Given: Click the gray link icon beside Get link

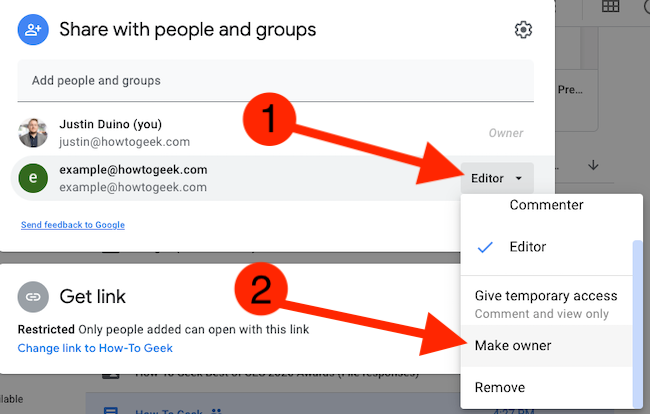Looking at the screenshot, I should pyautogui.click(x=33, y=297).
